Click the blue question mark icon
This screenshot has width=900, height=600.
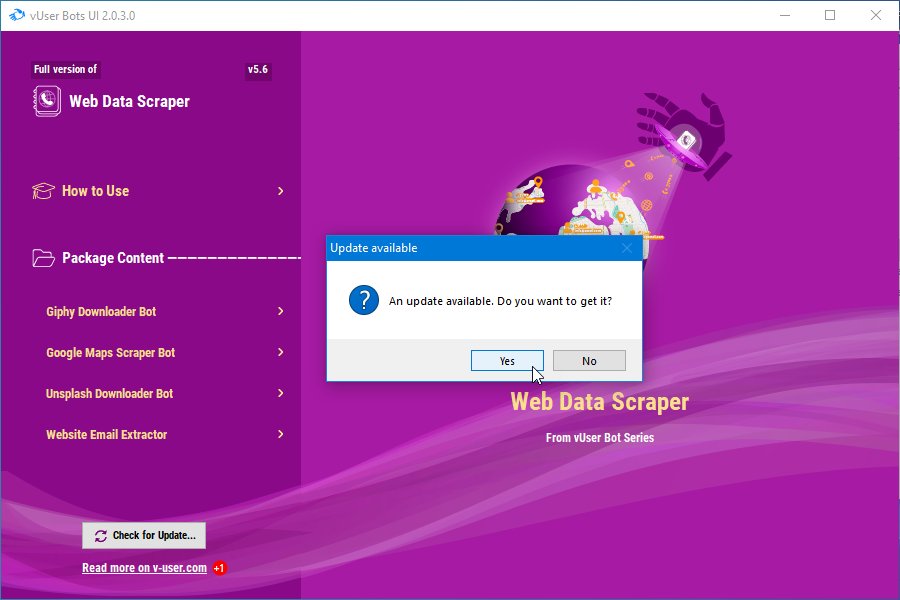364,300
